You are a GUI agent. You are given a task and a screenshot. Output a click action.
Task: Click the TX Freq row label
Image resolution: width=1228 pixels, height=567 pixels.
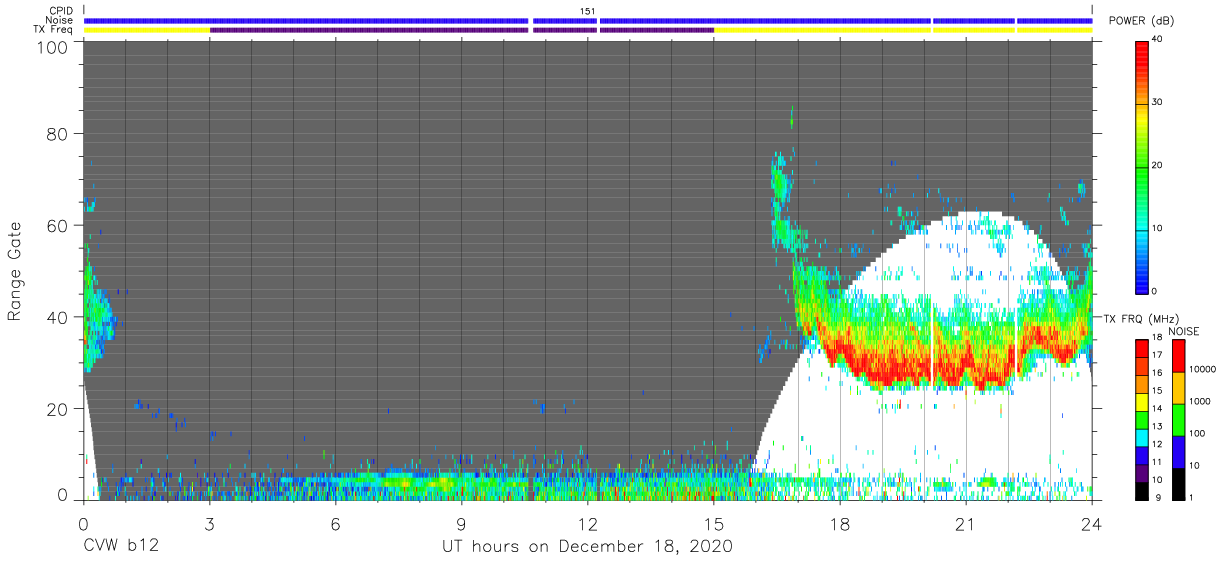[x=54, y=30]
